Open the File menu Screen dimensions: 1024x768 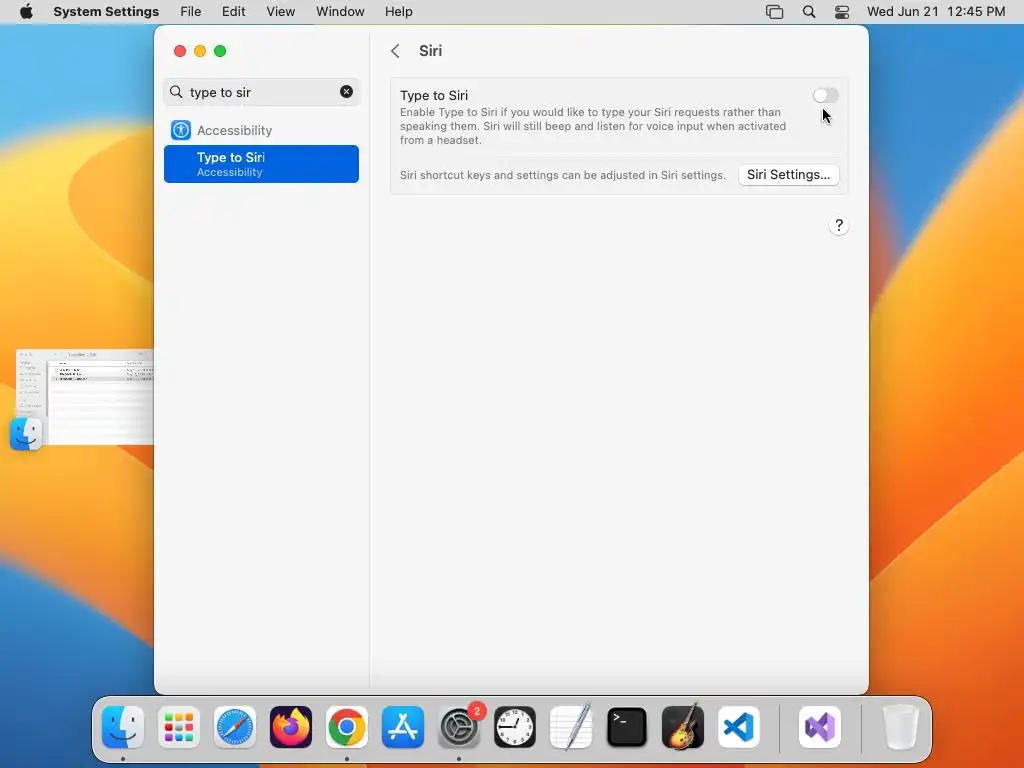click(x=191, y=12)
